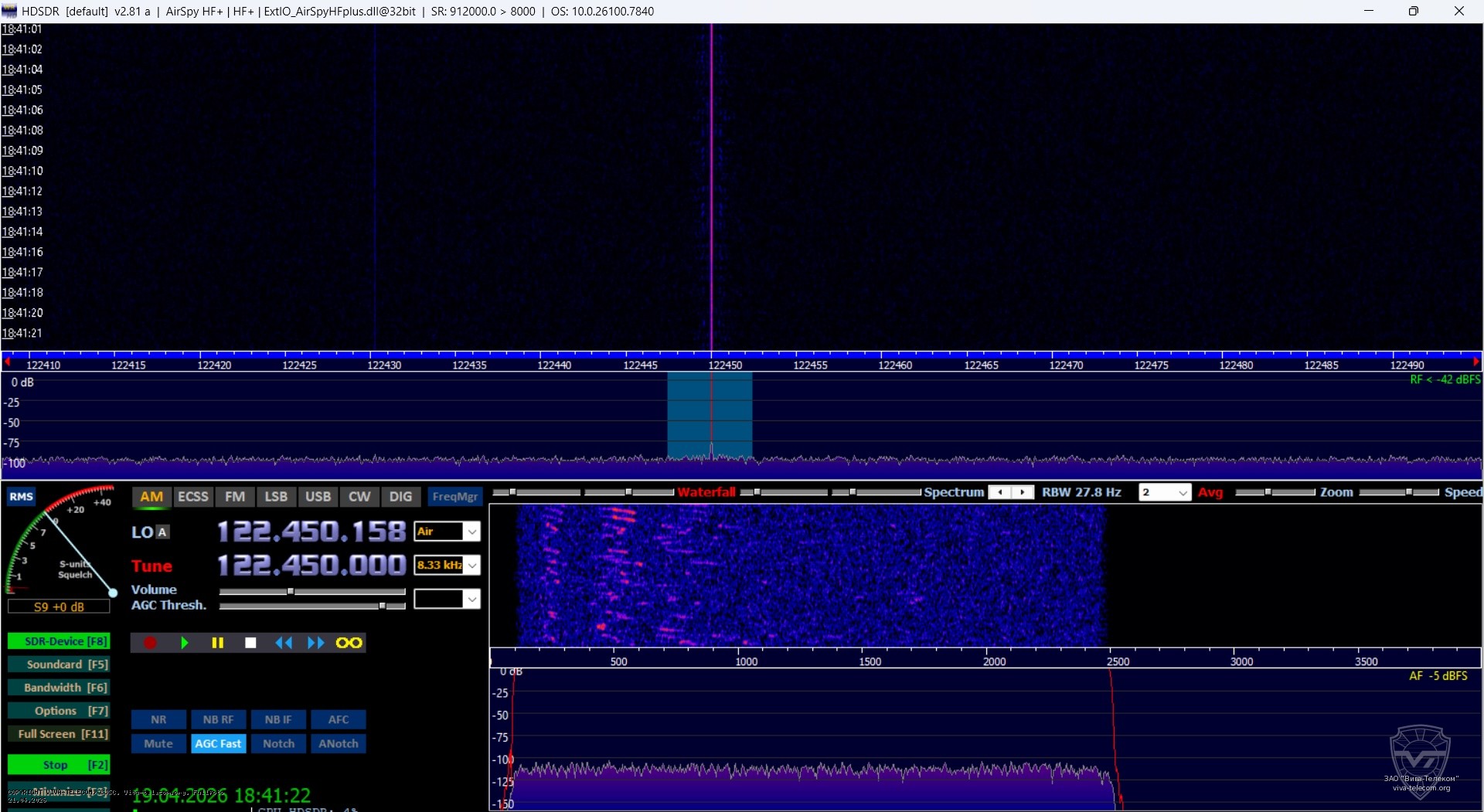The height and width of the screenshot is (812, 1484).
Task: Select the CW mode tab
Action: (359, 496)
